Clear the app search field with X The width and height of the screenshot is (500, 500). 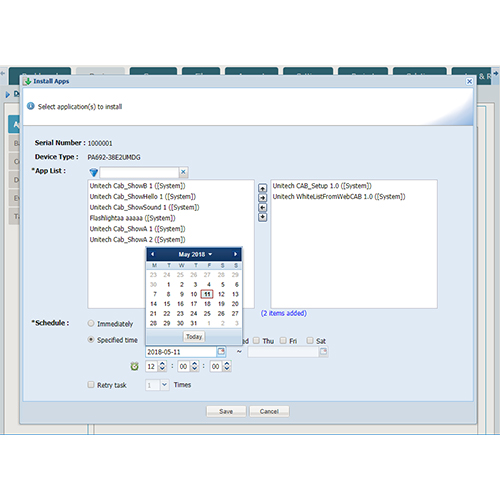183,172
